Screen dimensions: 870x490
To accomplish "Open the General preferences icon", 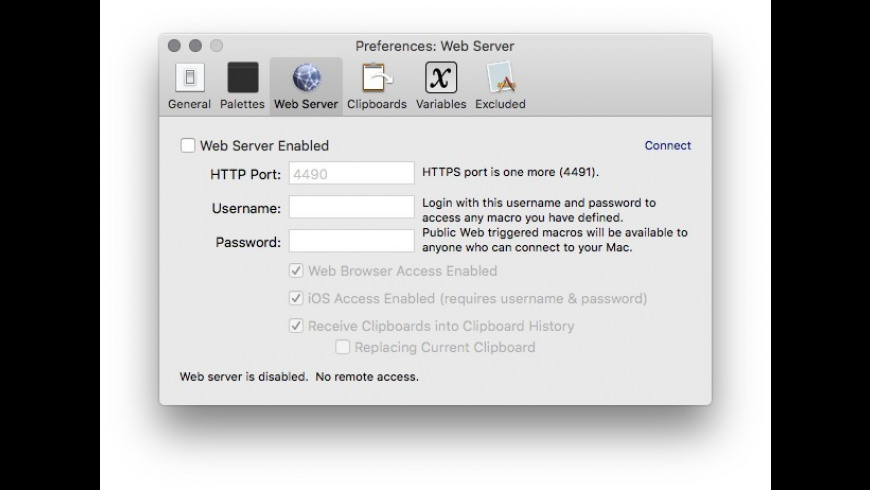I will [x=189, y=79].
